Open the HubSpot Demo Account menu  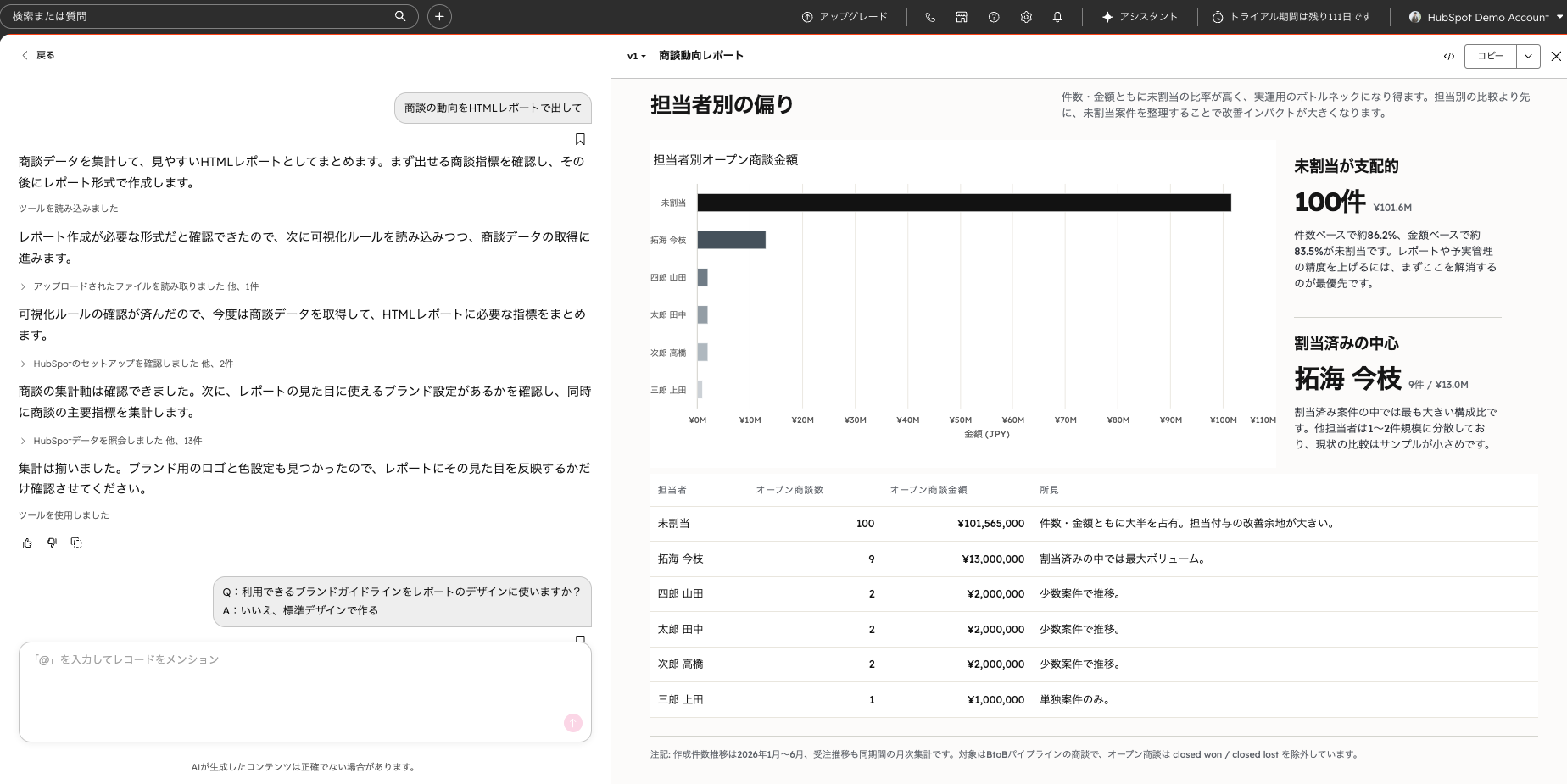[1486, 17]
